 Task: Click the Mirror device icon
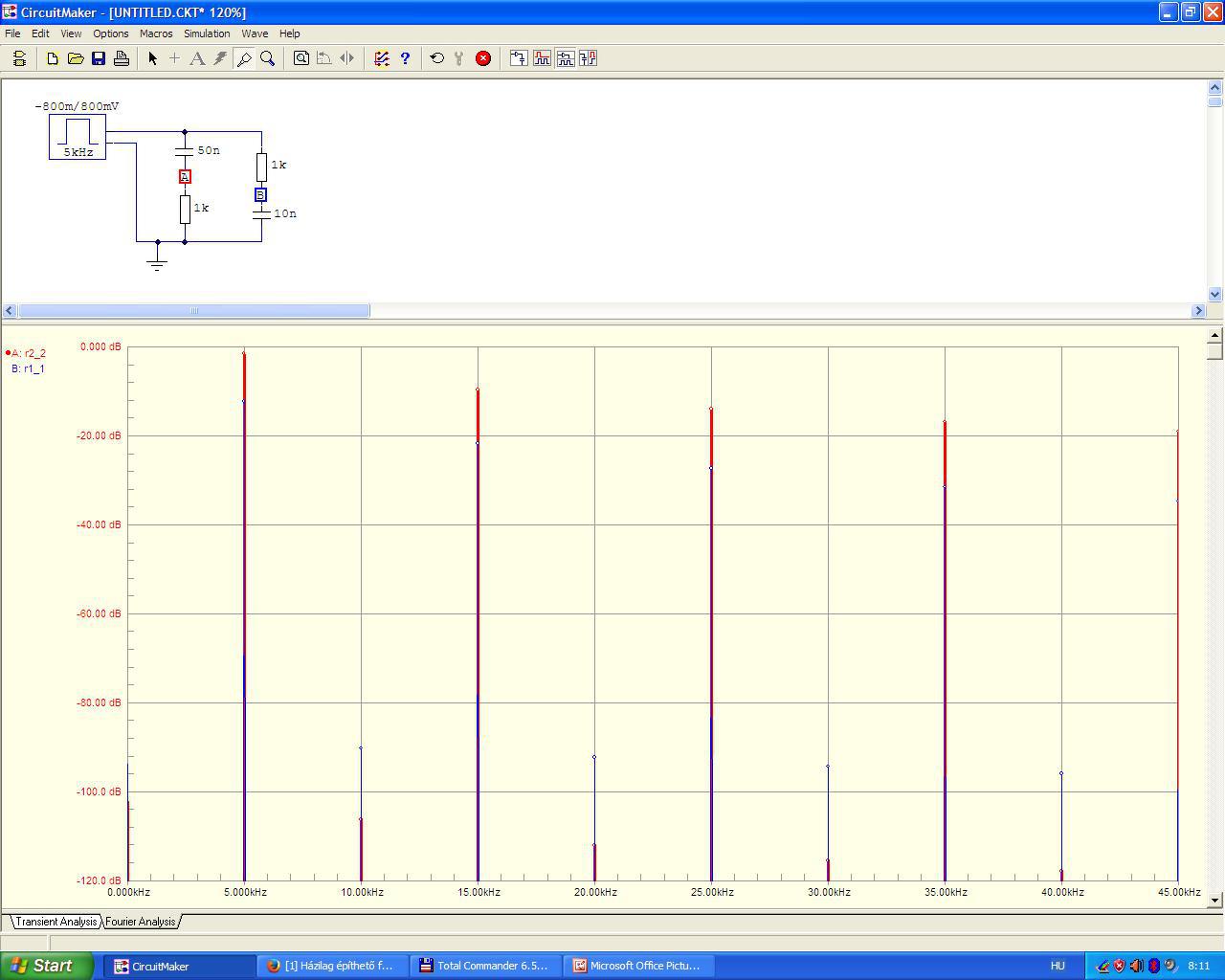pos(347,58)
